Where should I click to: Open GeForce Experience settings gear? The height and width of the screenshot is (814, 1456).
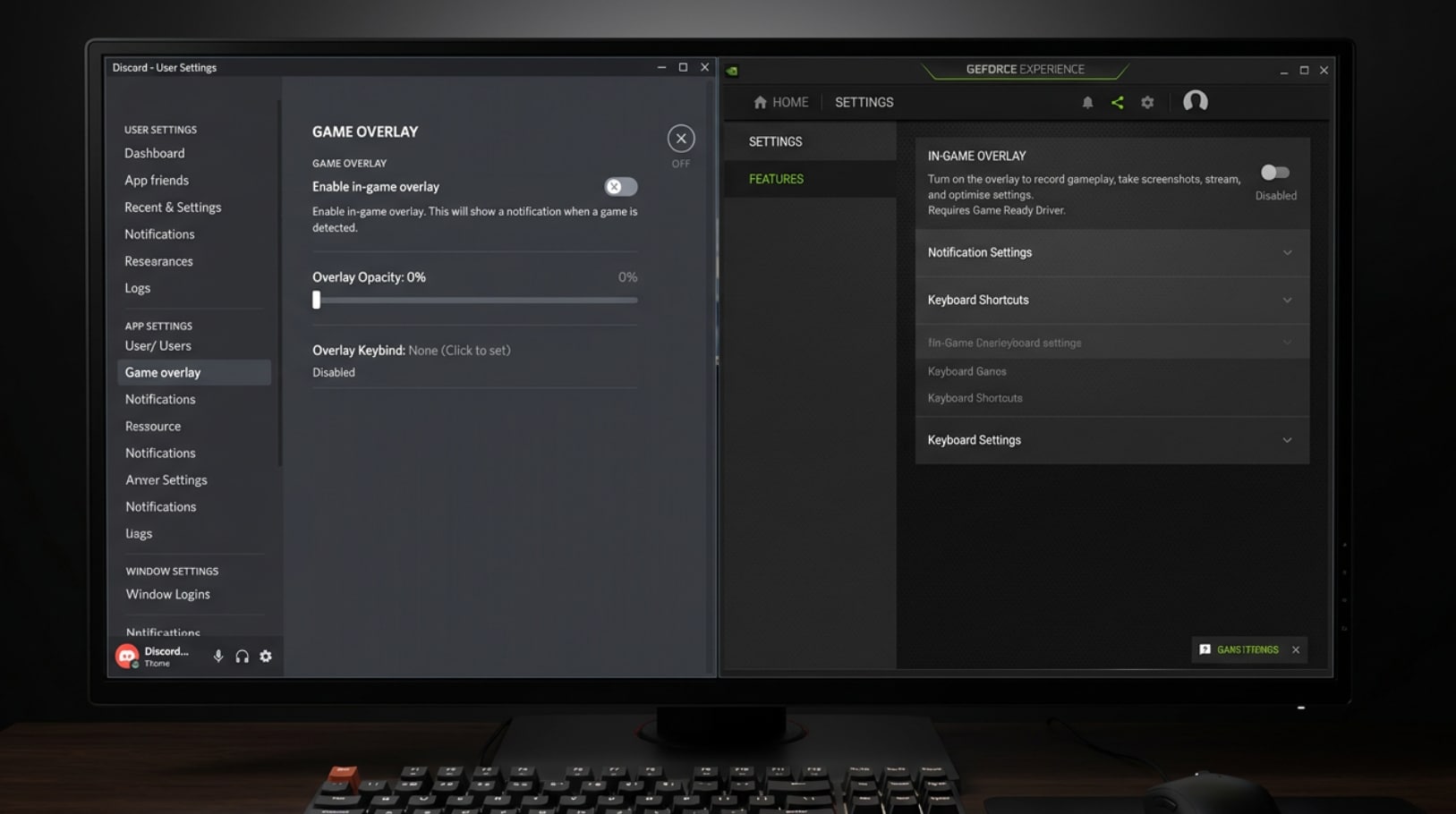(x=1147, y=102)
